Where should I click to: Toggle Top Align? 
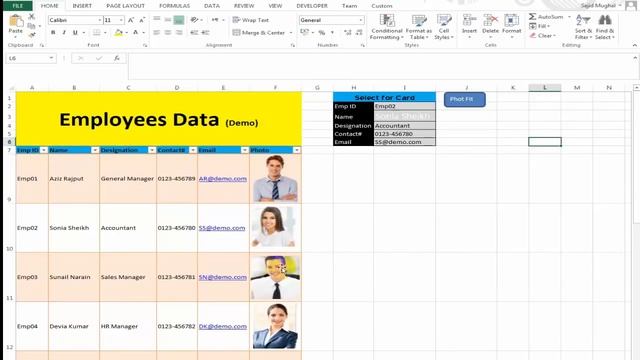tap(157, 20)
